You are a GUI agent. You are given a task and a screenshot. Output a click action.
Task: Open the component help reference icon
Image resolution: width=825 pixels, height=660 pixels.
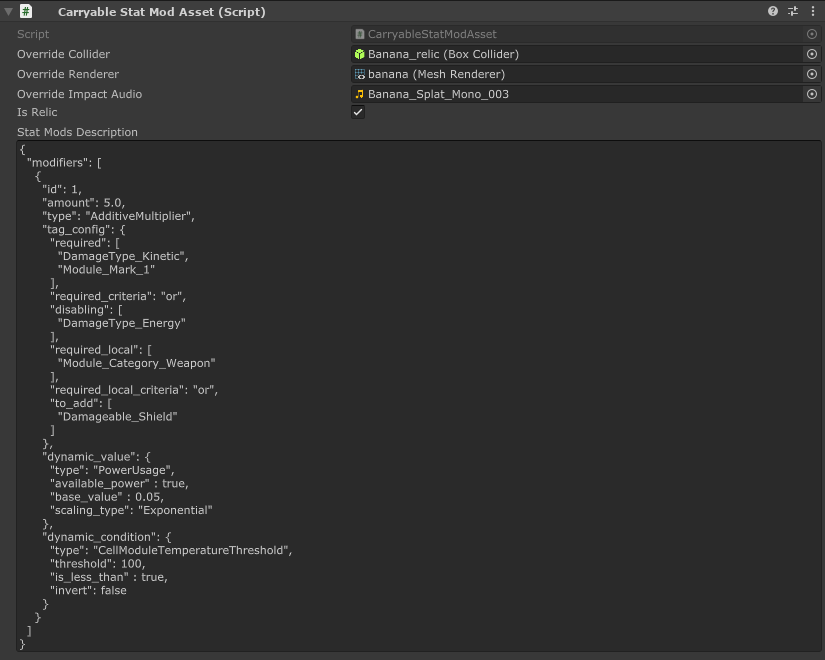(773, 12)
